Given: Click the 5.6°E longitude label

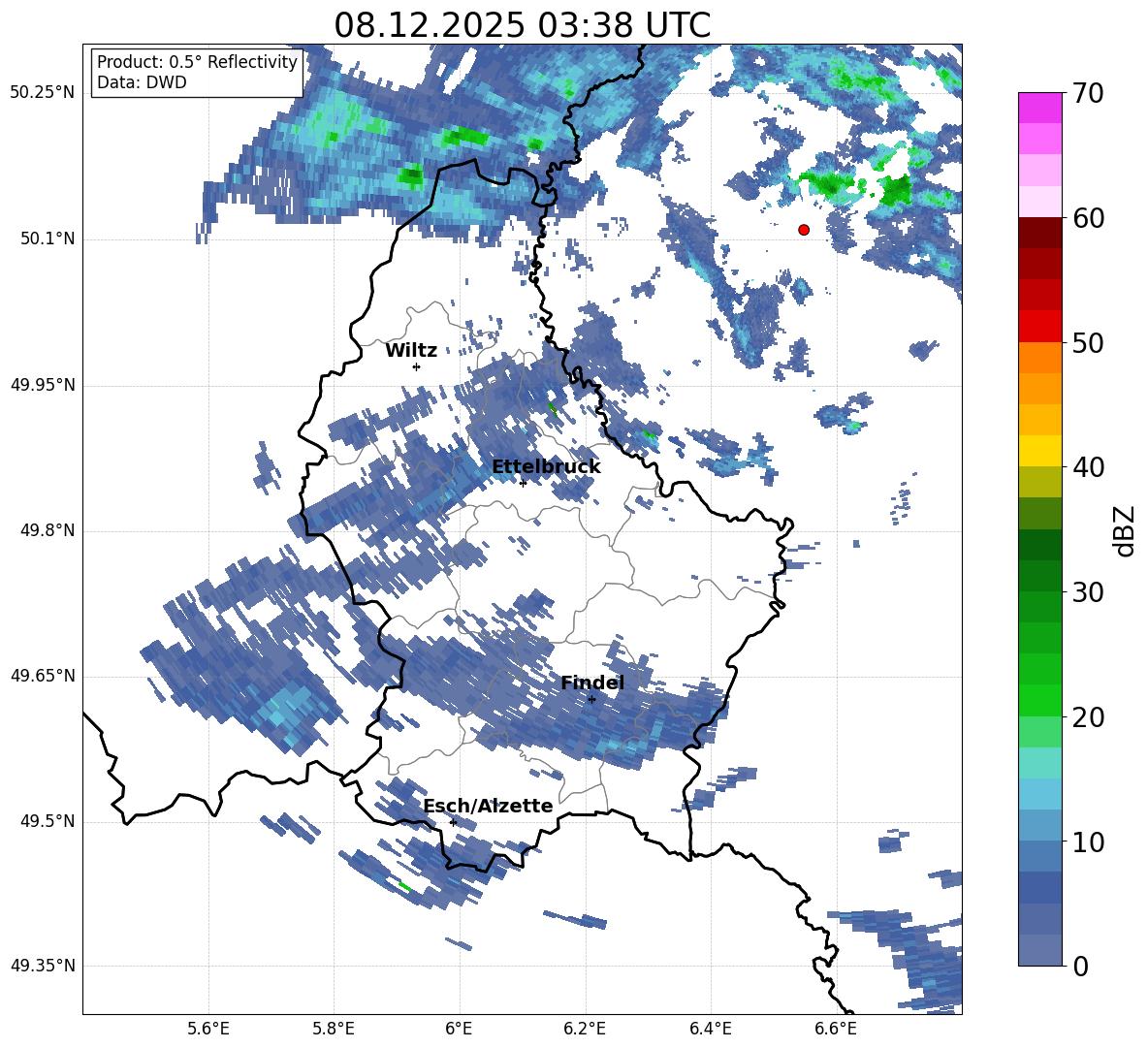Looking at the screenshot, I should pyautogui.click(x=208, y=1029).
